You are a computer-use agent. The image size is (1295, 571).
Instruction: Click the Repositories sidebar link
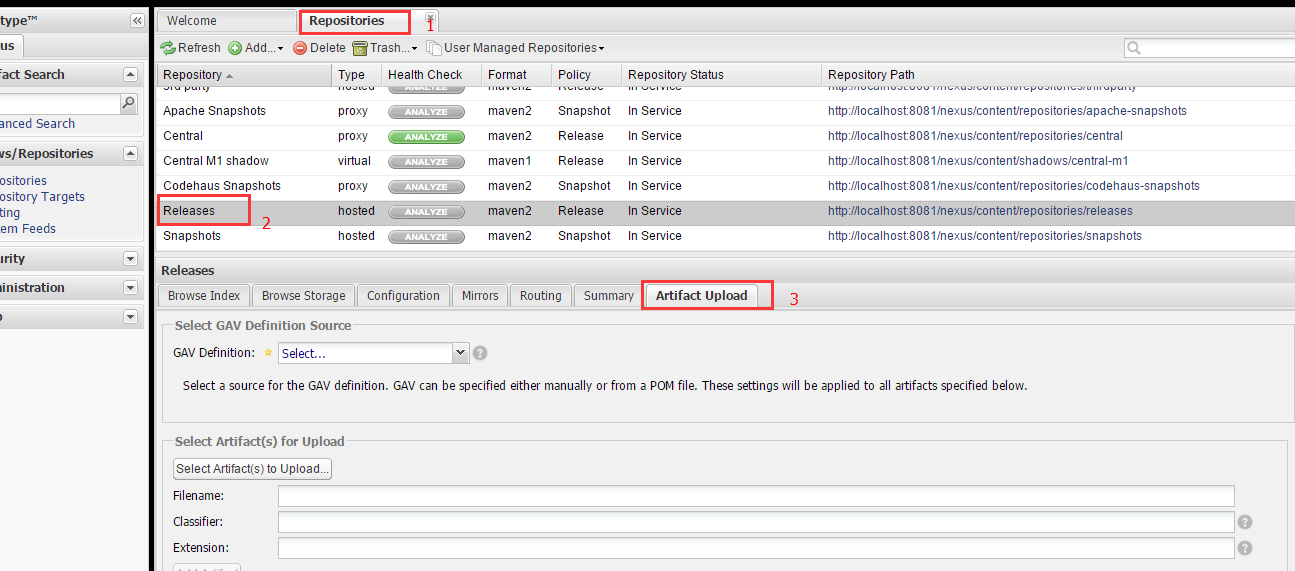point(23,181)
